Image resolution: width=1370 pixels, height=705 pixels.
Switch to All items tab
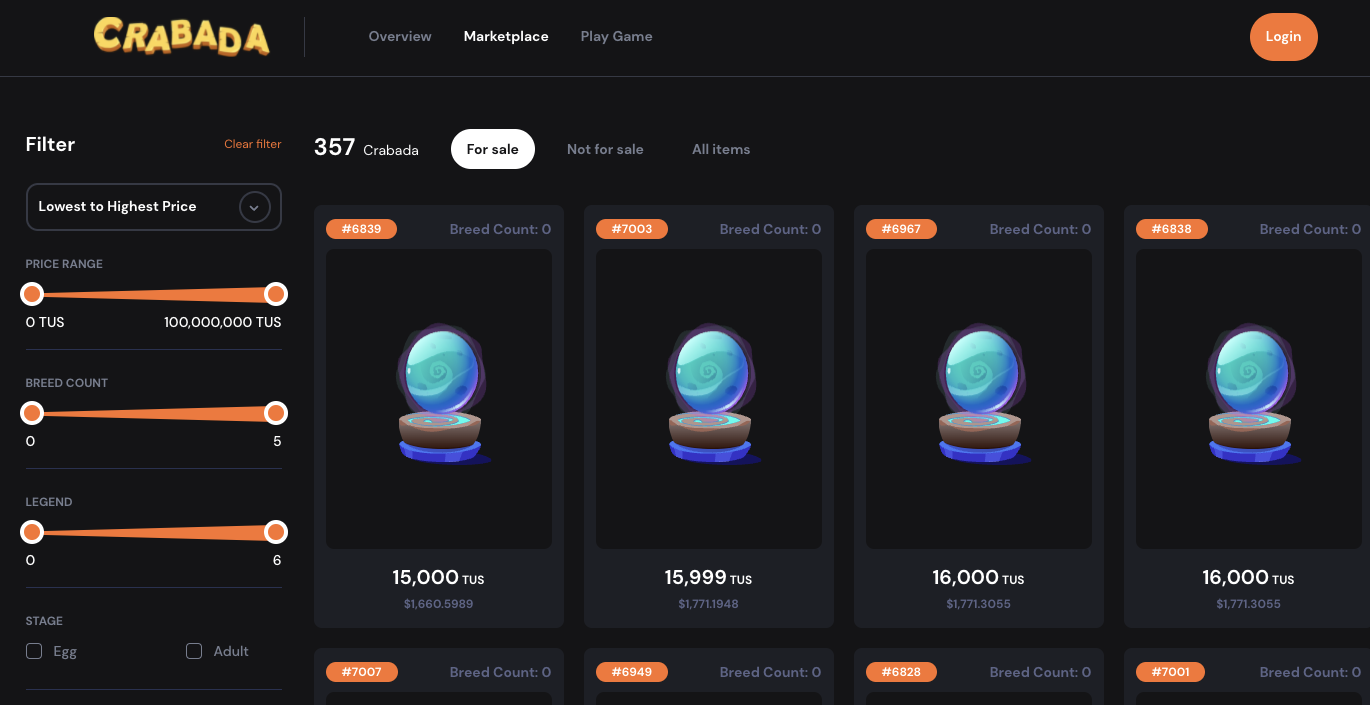[721, 149]
